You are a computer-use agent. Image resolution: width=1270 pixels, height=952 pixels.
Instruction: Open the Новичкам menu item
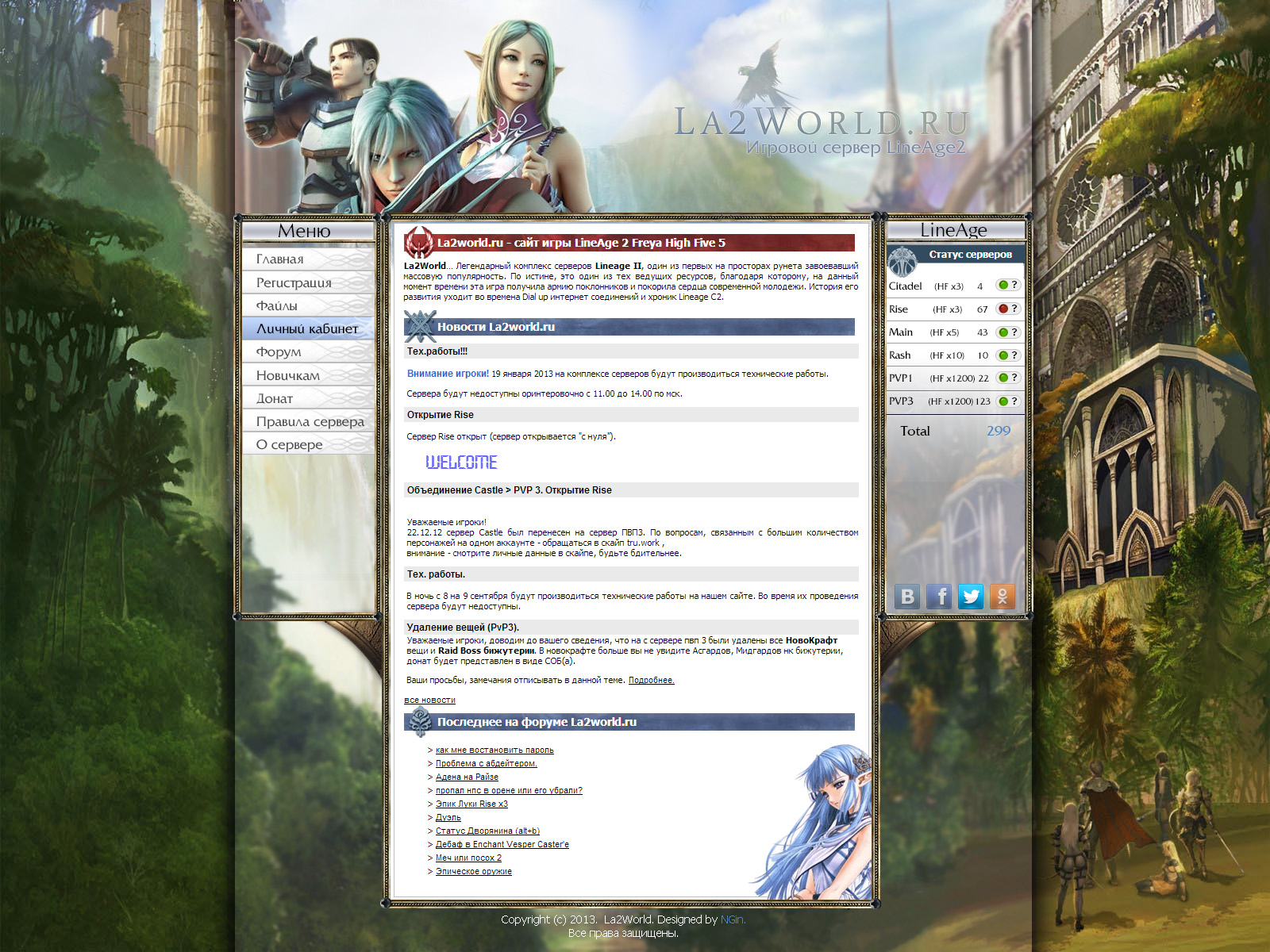tap(308, 375)
